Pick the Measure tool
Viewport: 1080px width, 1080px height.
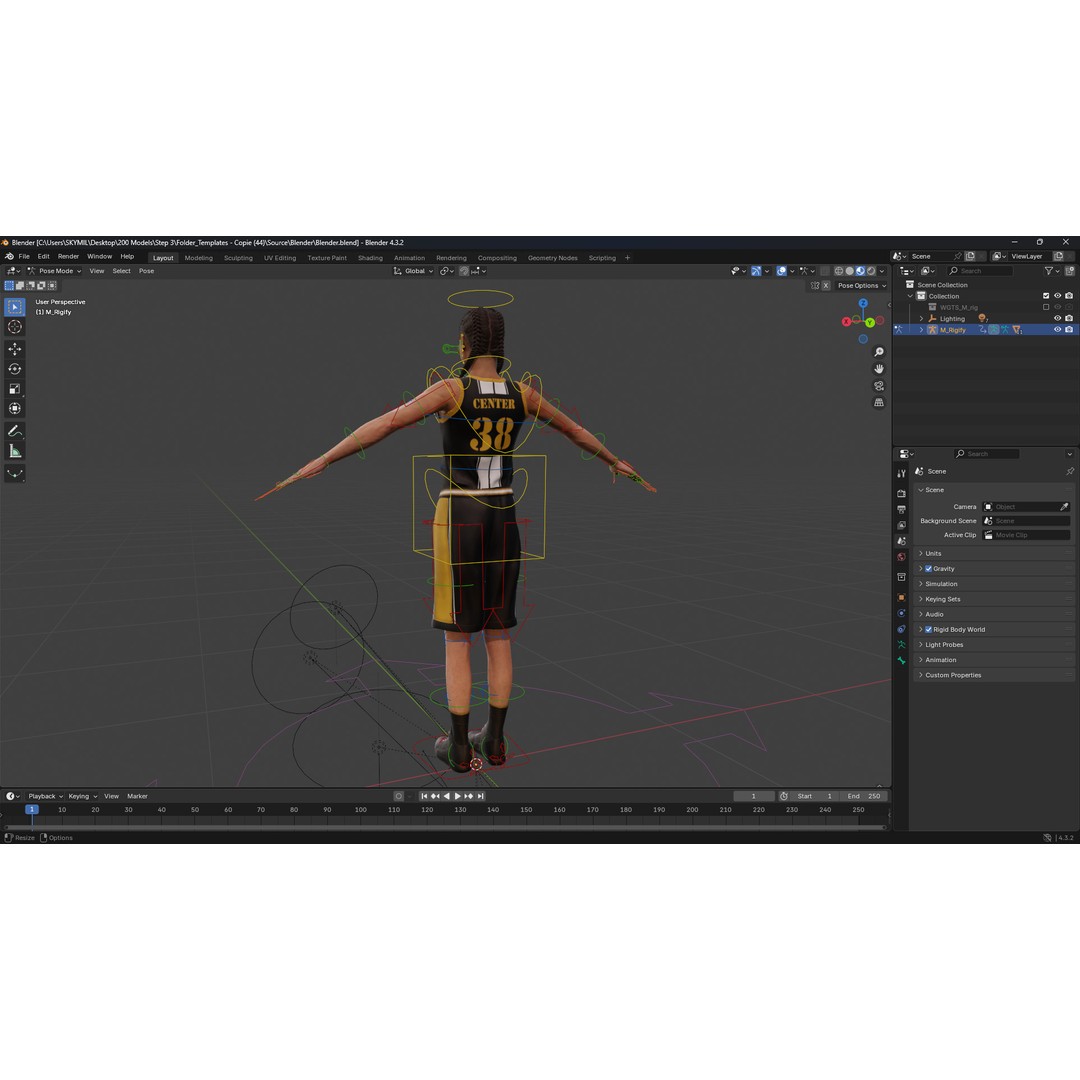click(14, 451)
